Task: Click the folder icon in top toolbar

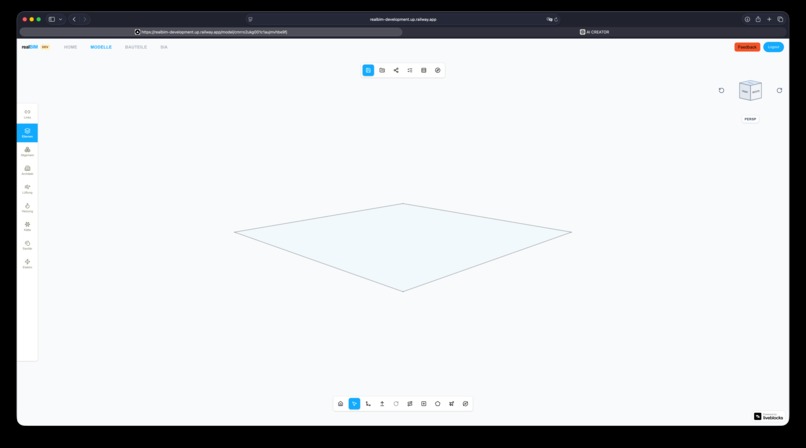Action: point(382,70)
